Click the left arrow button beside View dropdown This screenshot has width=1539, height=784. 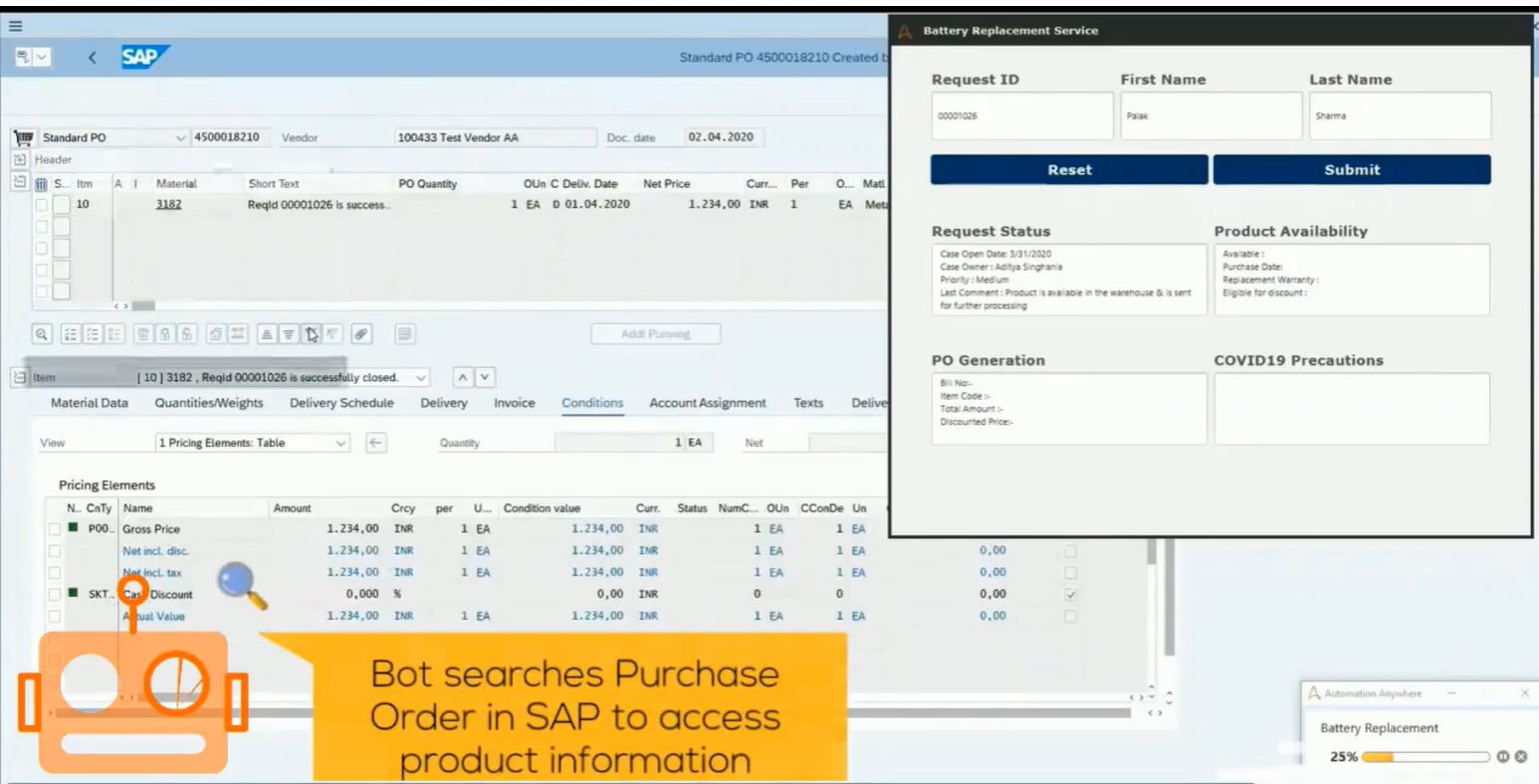pos(375,443)
